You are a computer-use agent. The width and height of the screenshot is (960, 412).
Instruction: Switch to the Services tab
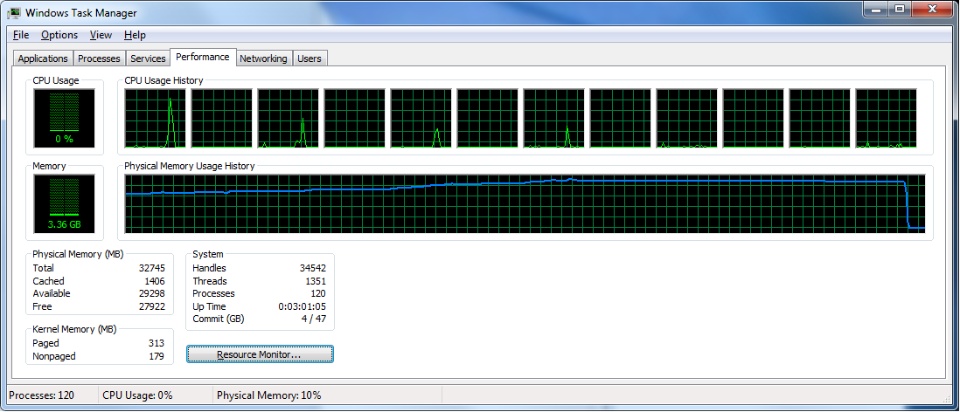(x=148, y=59)
